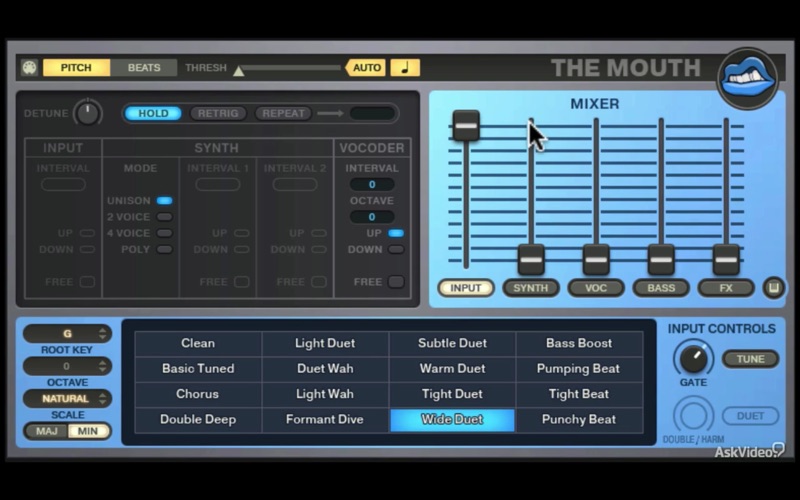
Task: Open the MIDI settings icon
Action: (x=29, y=67)
